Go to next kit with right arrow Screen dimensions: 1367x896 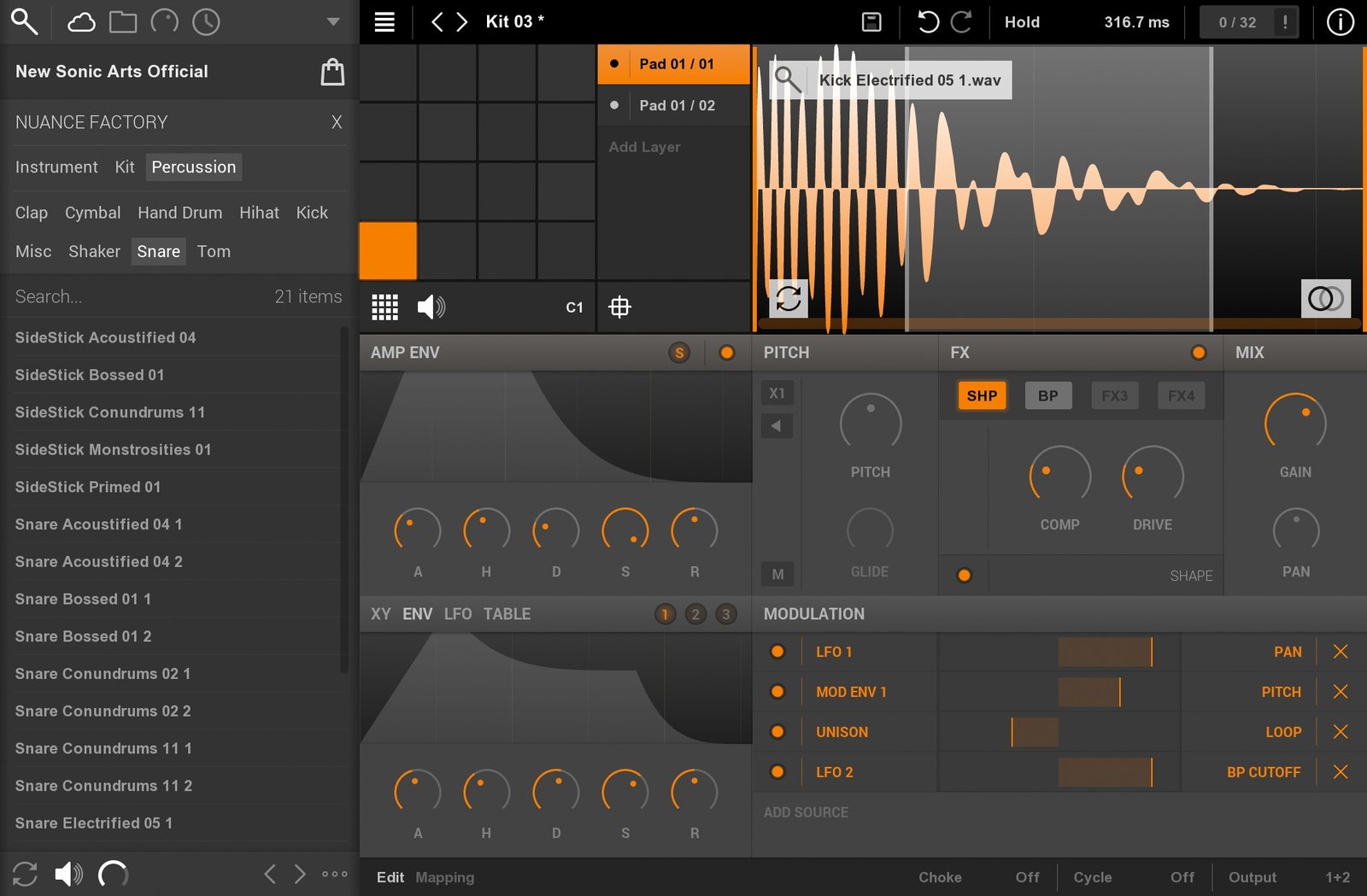pos(462,22)
